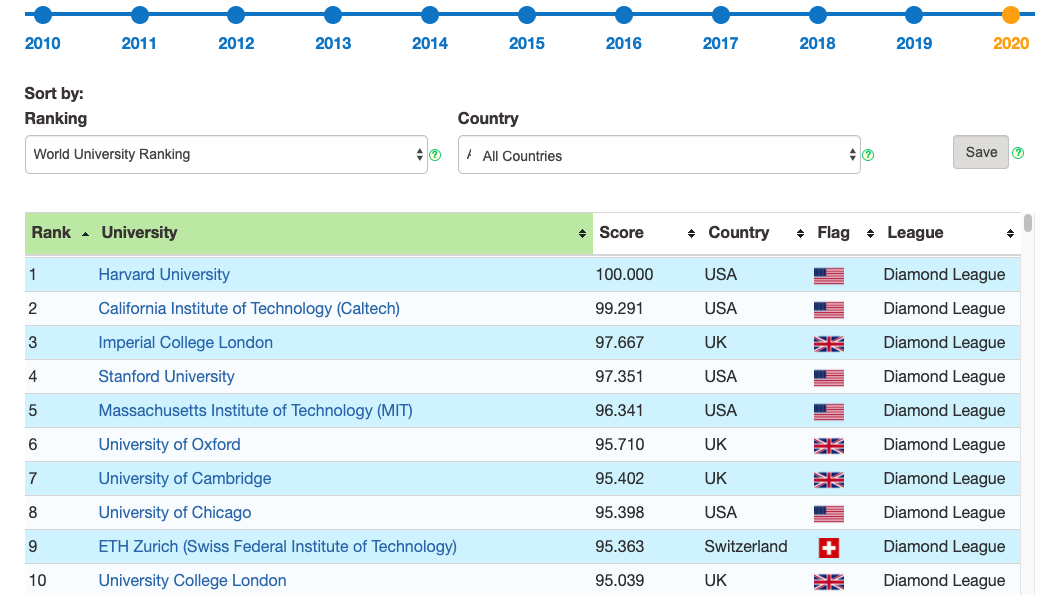Click the USA flag in MIT row
Viewport: 1064px width, 595px height.
[829, 412]
